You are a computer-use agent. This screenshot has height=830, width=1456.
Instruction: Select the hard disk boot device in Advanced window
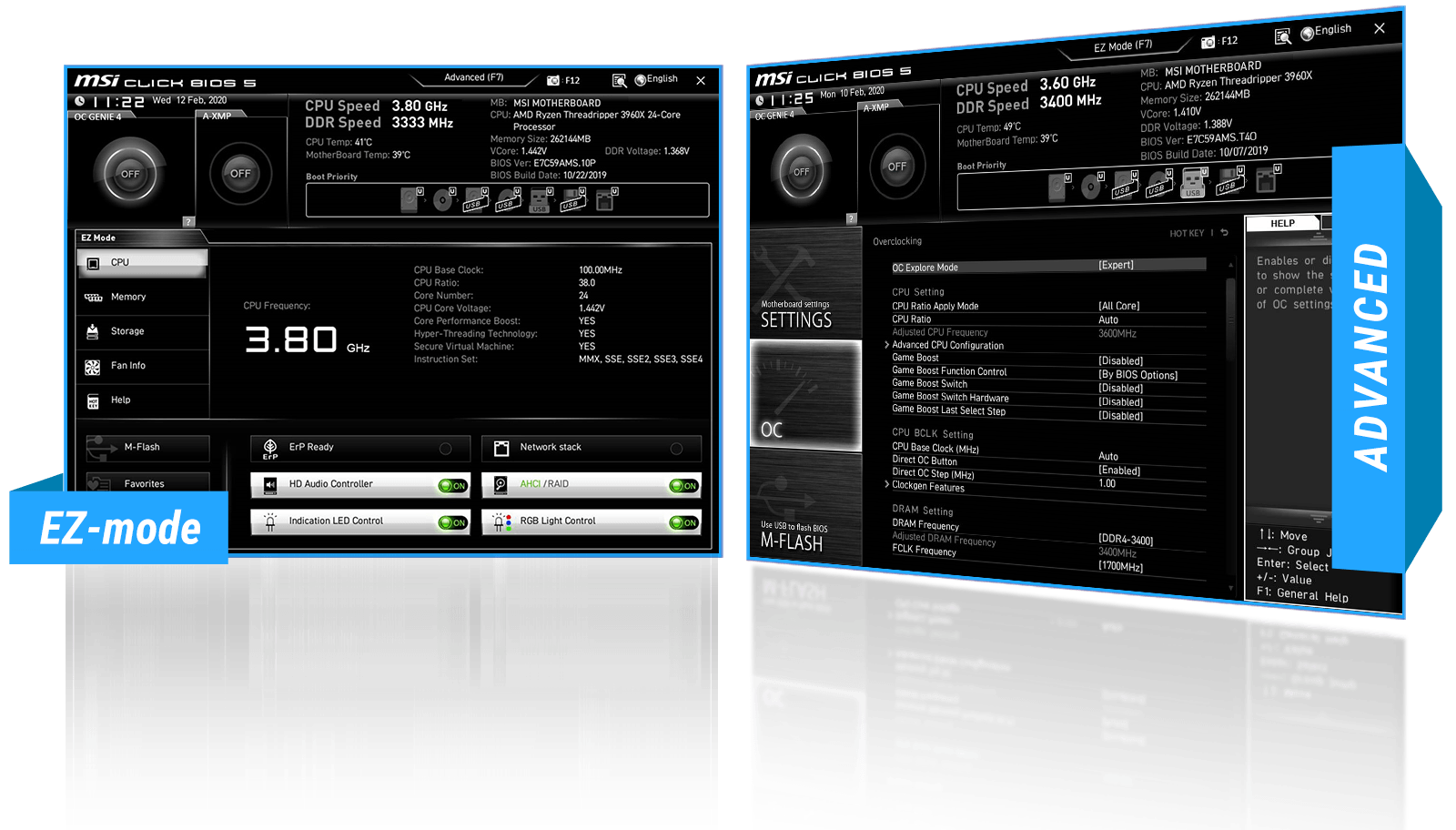coord(1057,187)
